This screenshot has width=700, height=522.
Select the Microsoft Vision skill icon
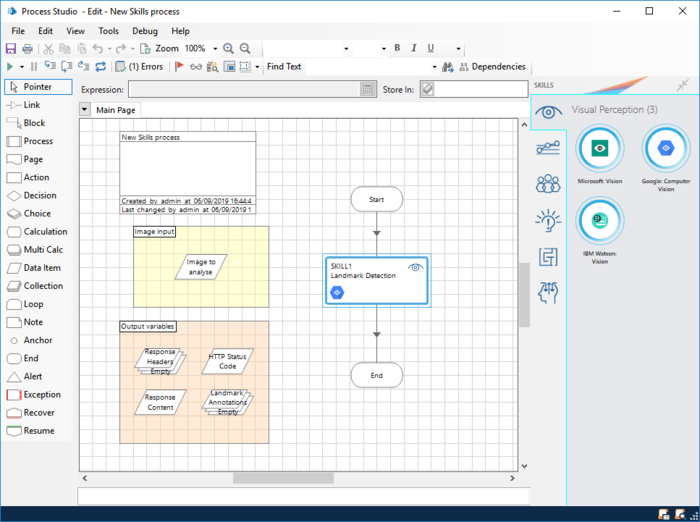(599, 148)
